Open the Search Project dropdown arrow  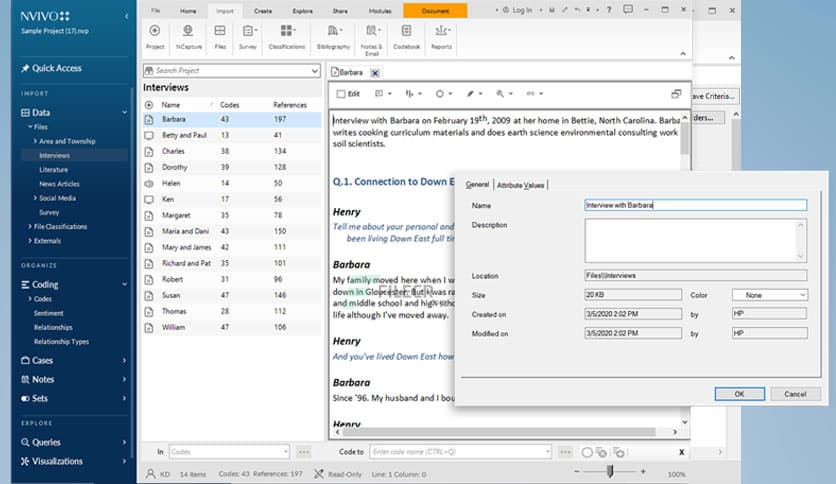coord(315,70)
